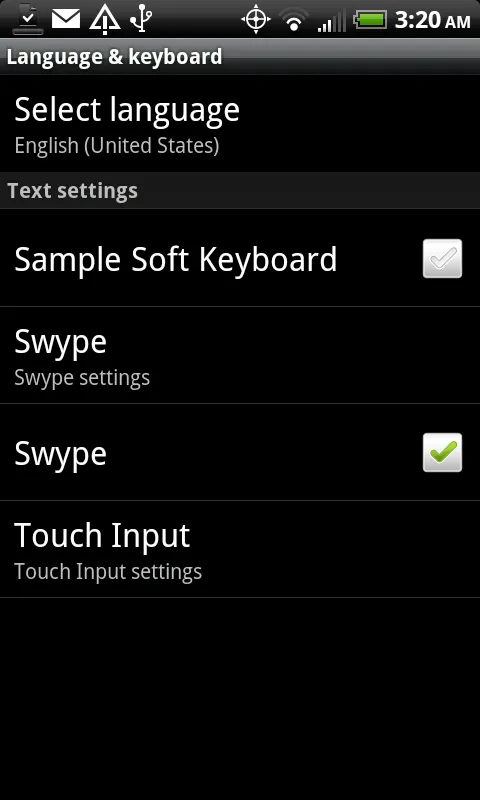480x800 pixels.
Task: Open Select language setting
Action: click(240, 124)
